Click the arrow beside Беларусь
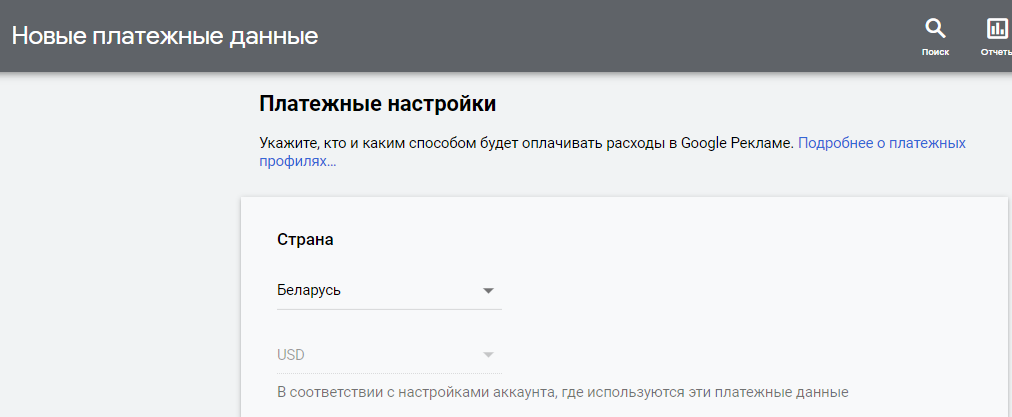 [x=489, y=291]
